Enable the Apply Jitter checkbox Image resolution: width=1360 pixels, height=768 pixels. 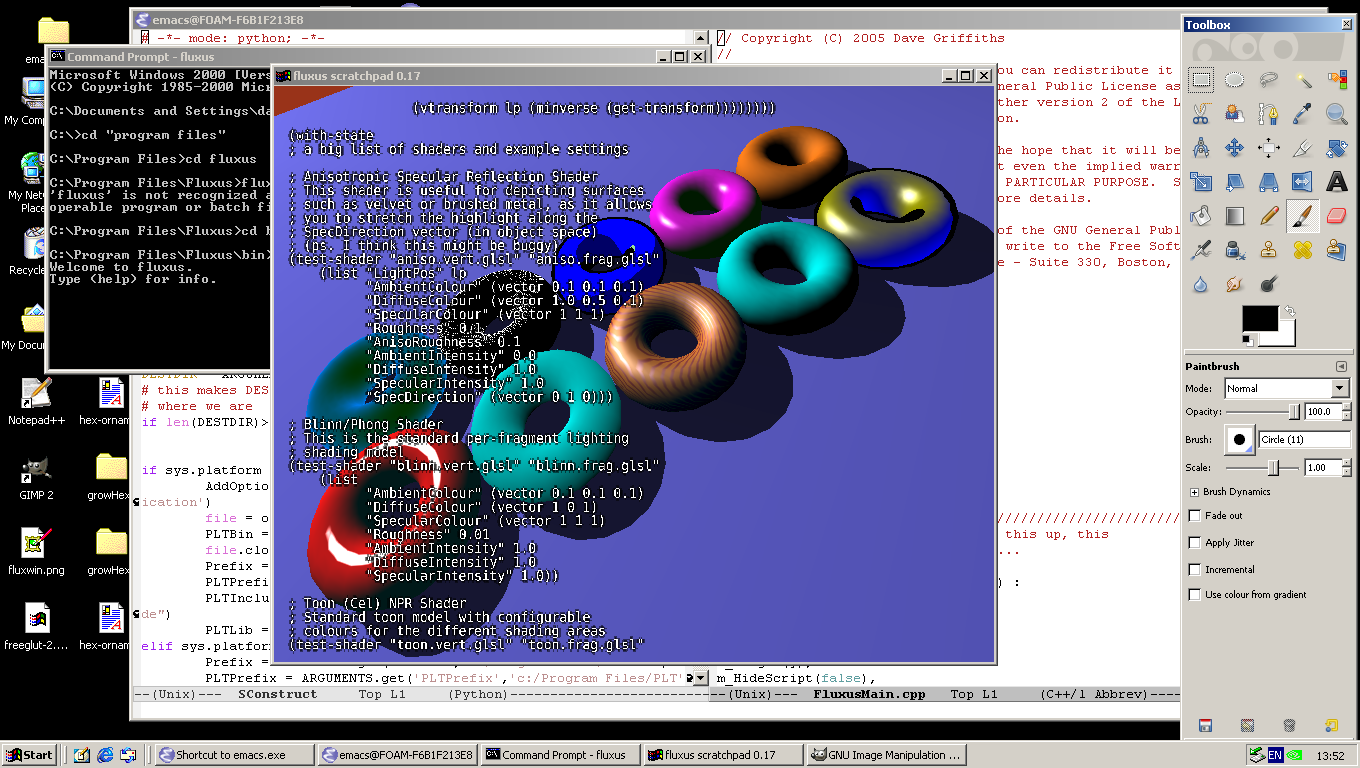1195,543
